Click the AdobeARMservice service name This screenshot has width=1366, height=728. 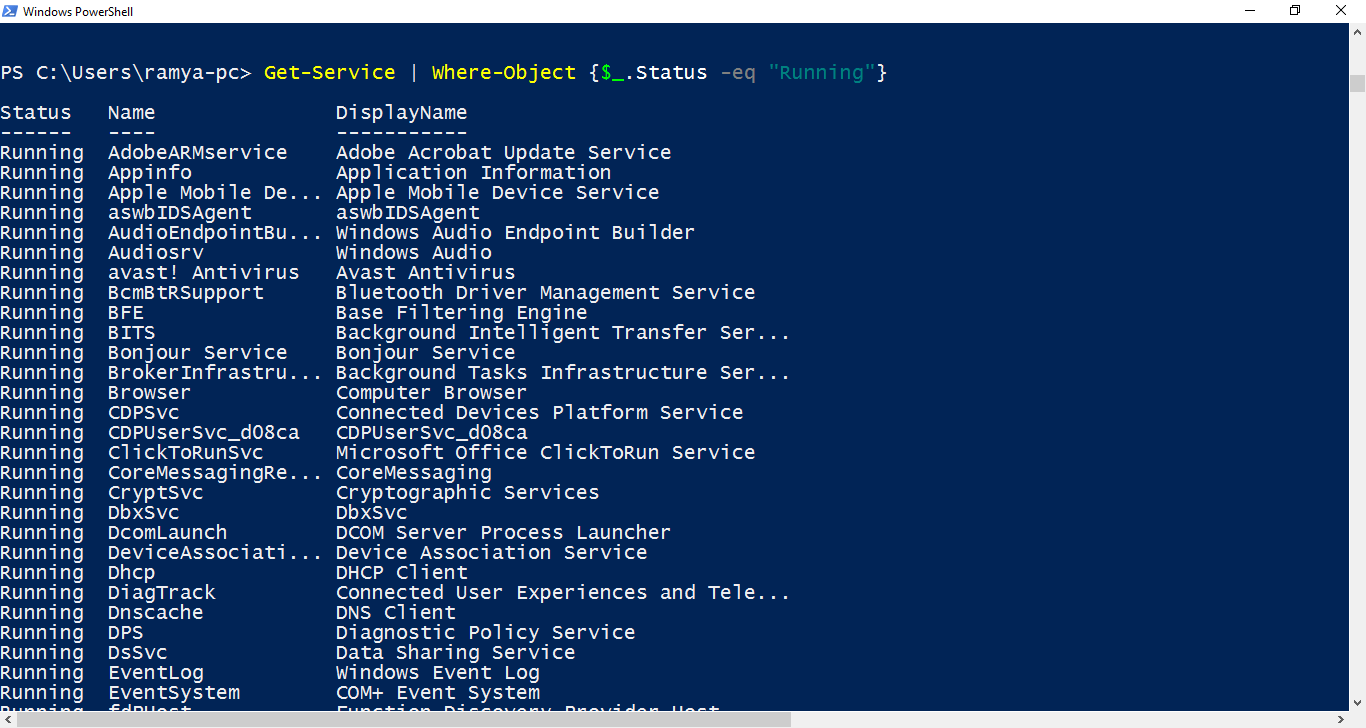pyautogui.click(x=198, y=153)
